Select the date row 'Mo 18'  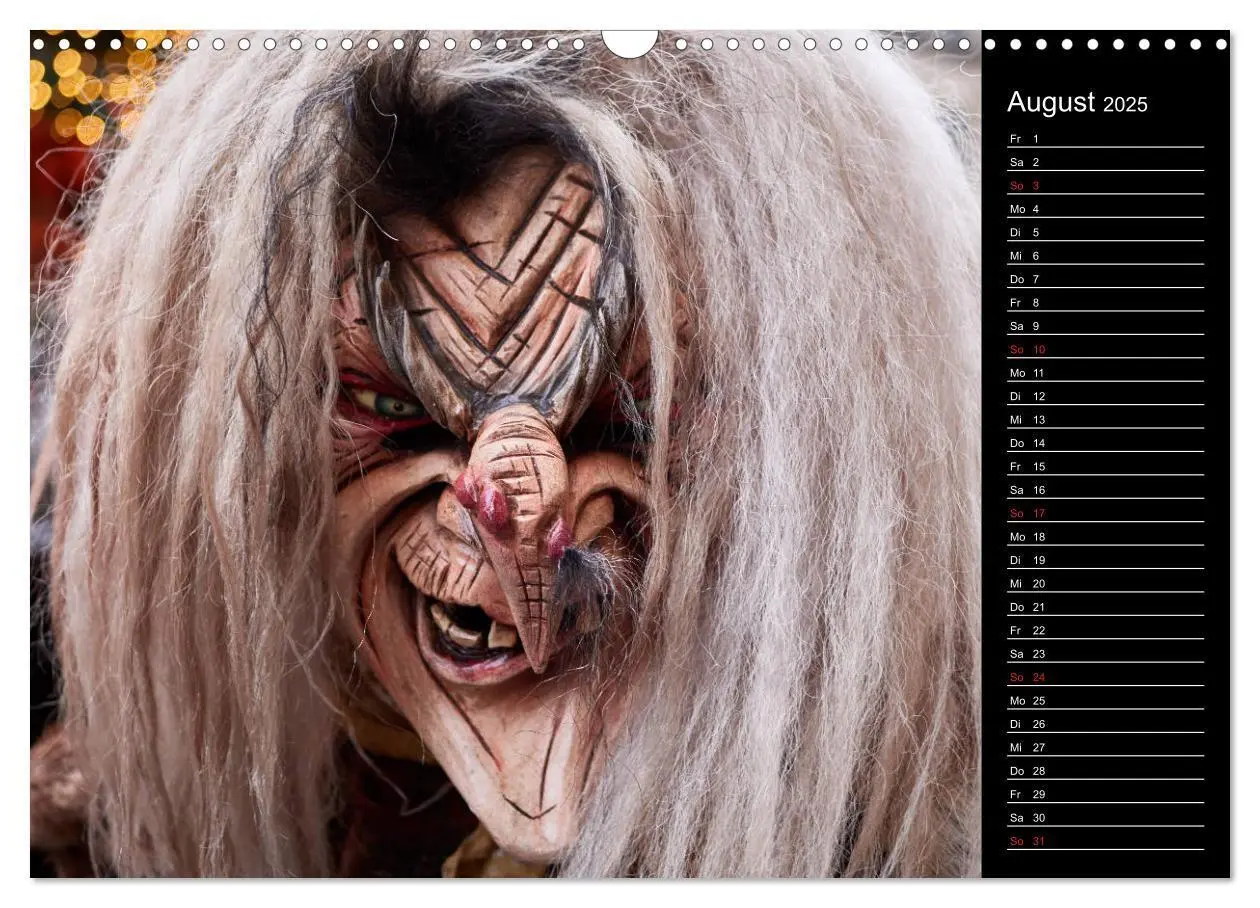coord(1105,537)
